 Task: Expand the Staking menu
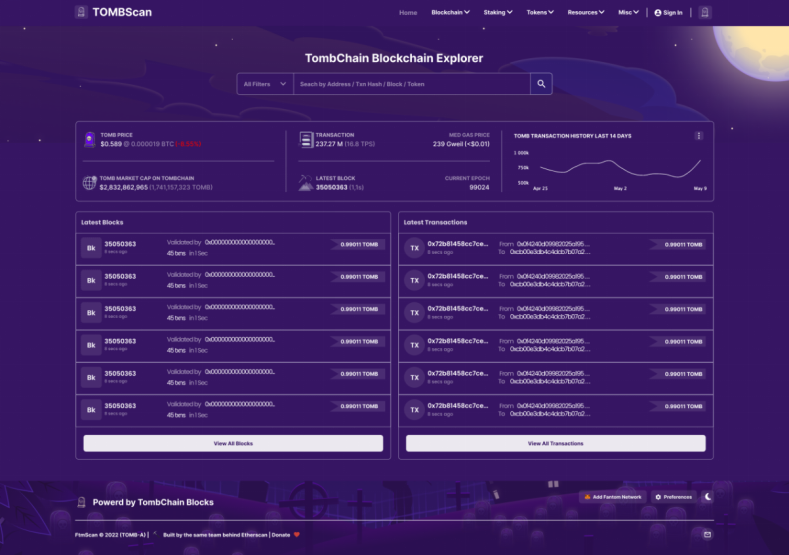(x=498, y=13)
